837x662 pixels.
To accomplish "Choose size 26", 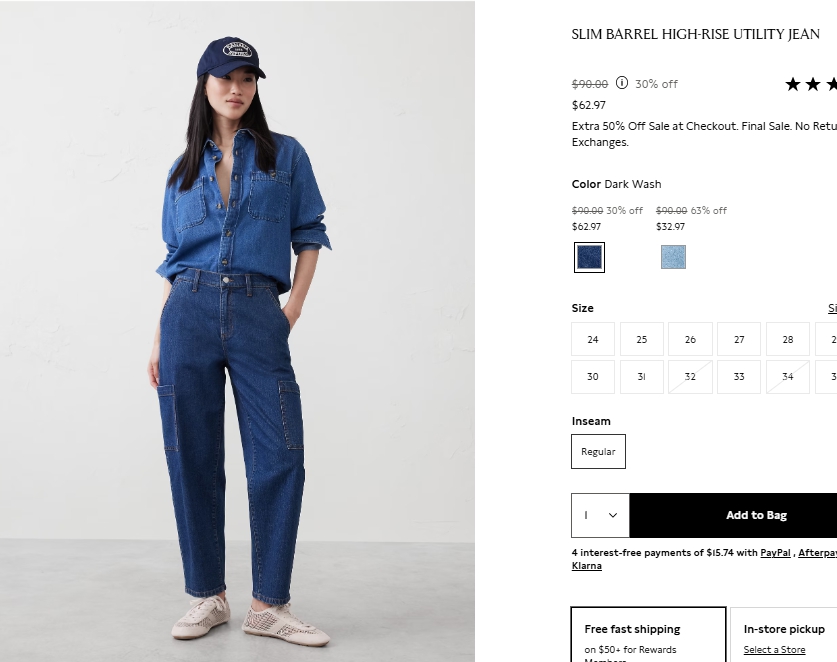I will pos(690,339).
